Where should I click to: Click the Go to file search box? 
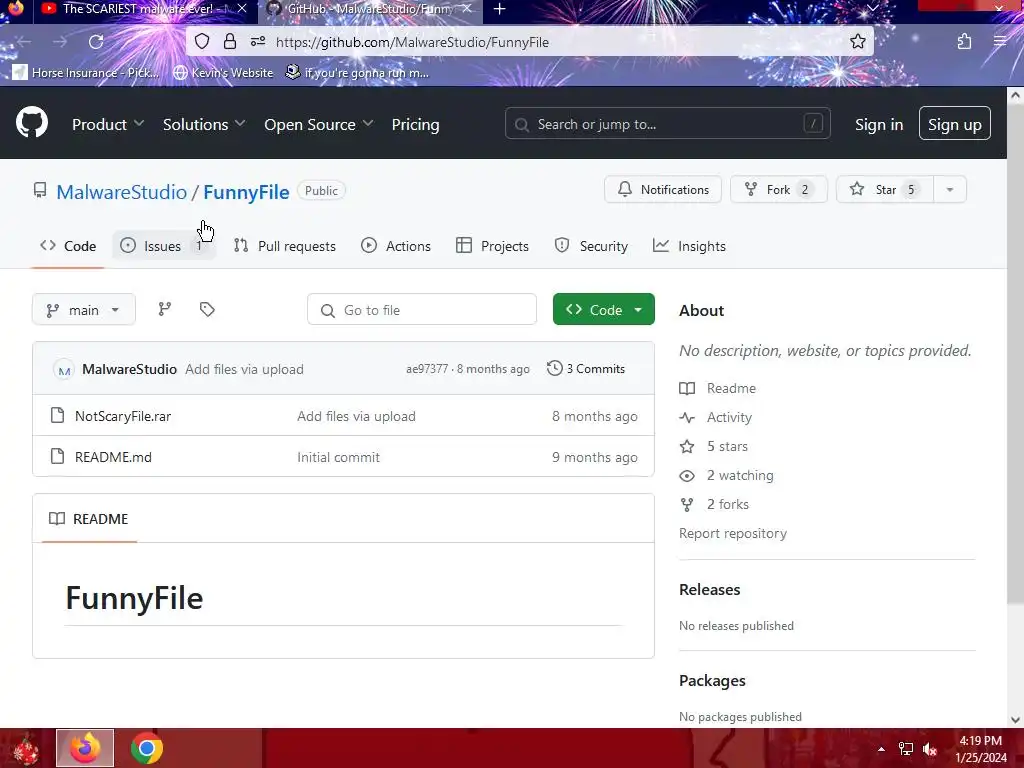tap(422, 310)
